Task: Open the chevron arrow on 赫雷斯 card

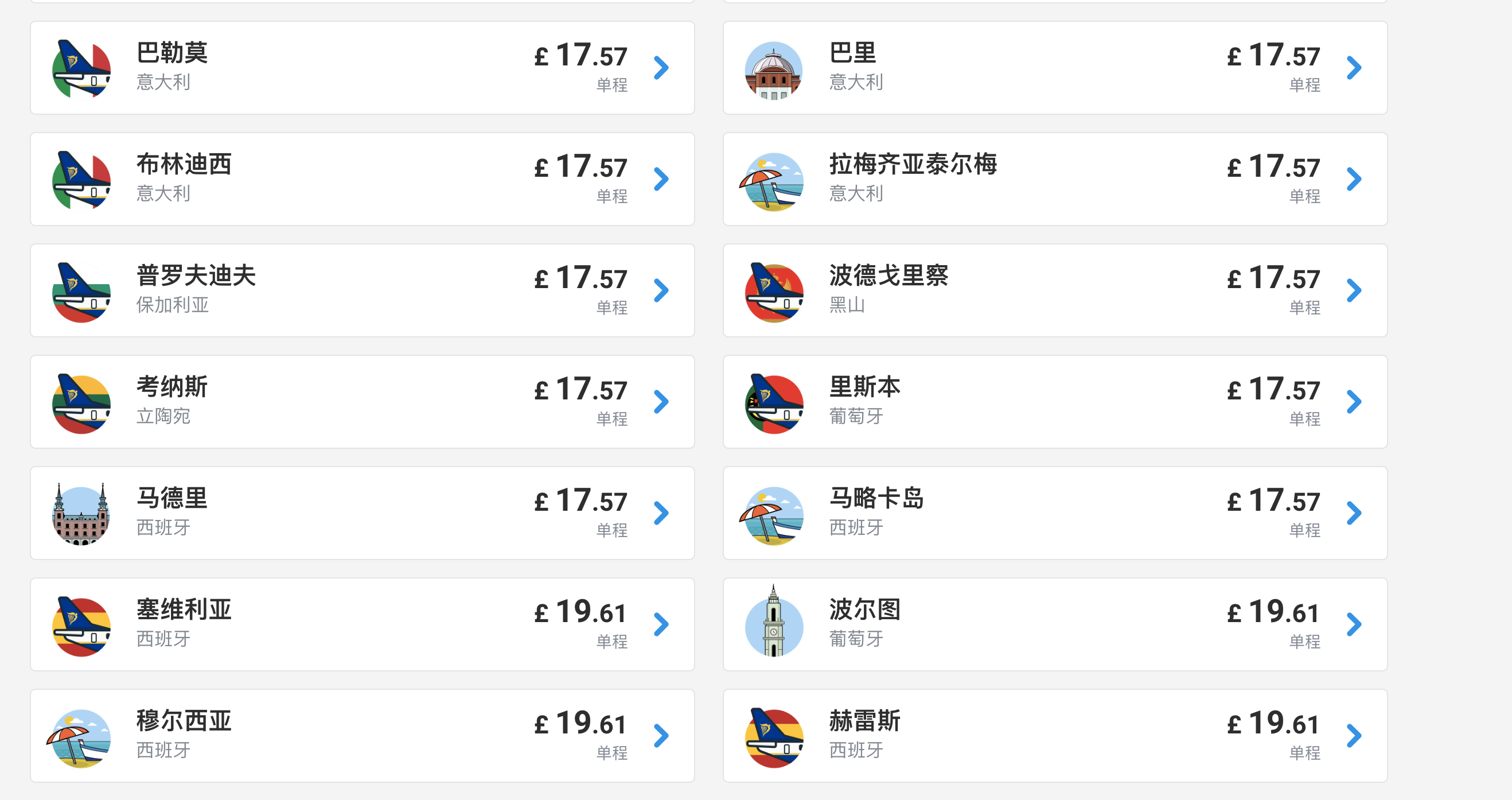Action: pyautogui.click(x=1354, y=735)
